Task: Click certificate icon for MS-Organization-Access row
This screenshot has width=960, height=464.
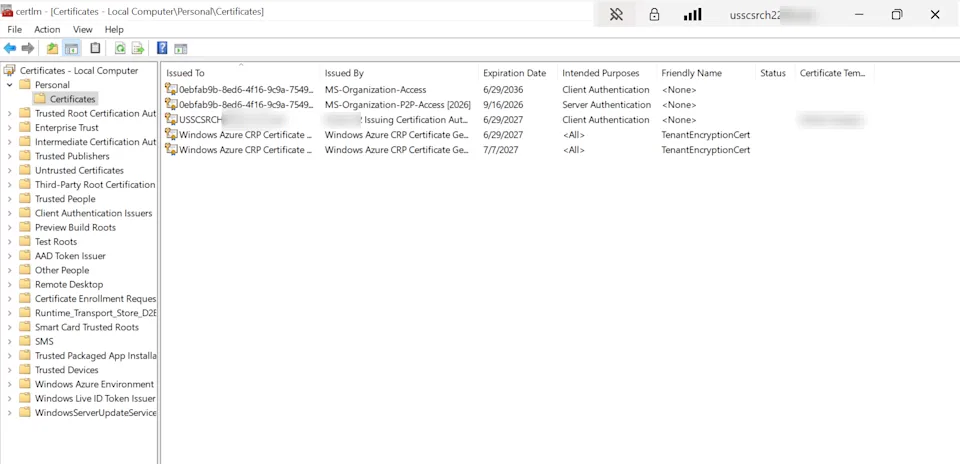Action: 171,89
